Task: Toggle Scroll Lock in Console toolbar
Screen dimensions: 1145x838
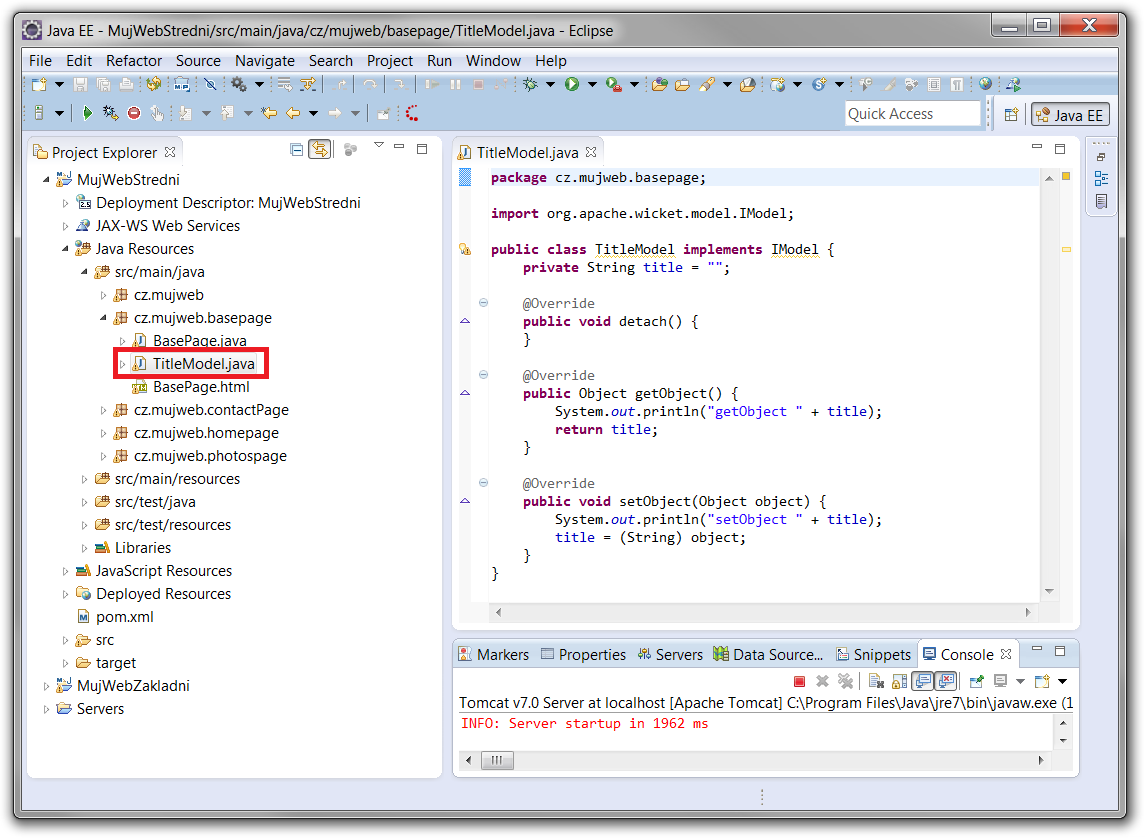Action: pos(898,681)
